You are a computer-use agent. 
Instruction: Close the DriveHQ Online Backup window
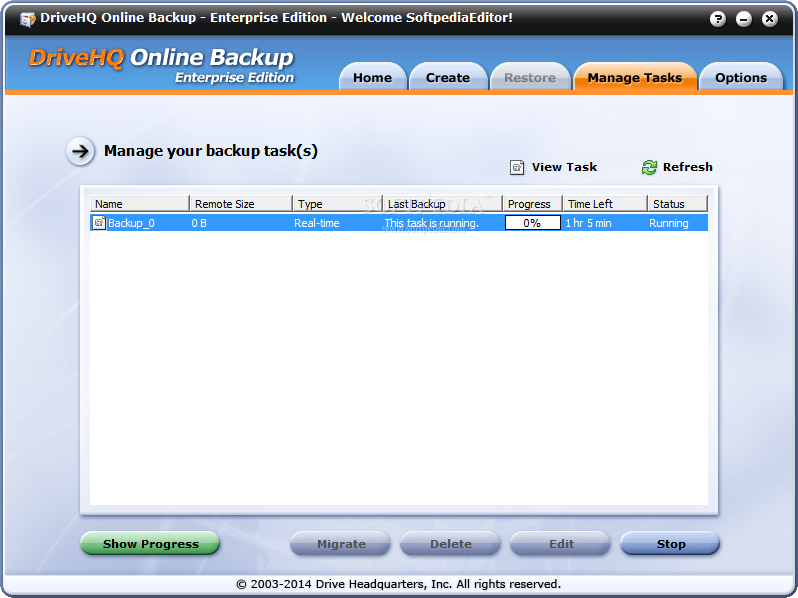click(770, 19)
